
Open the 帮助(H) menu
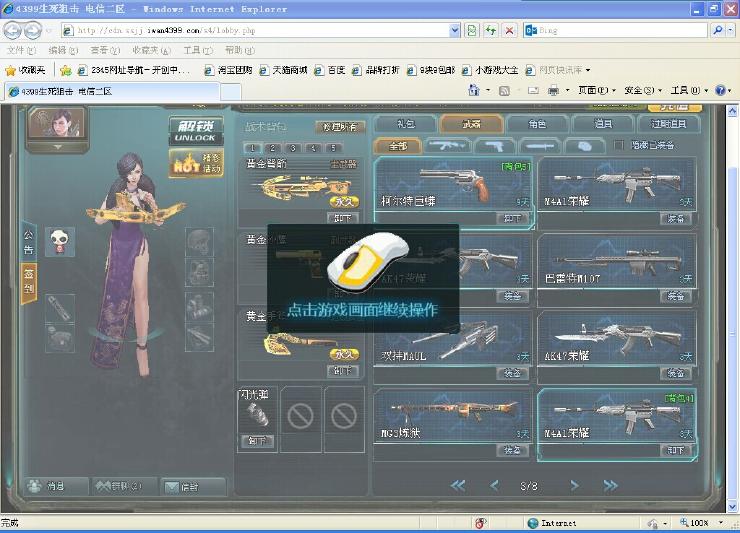pyautogui.click(x=240, y=50)
